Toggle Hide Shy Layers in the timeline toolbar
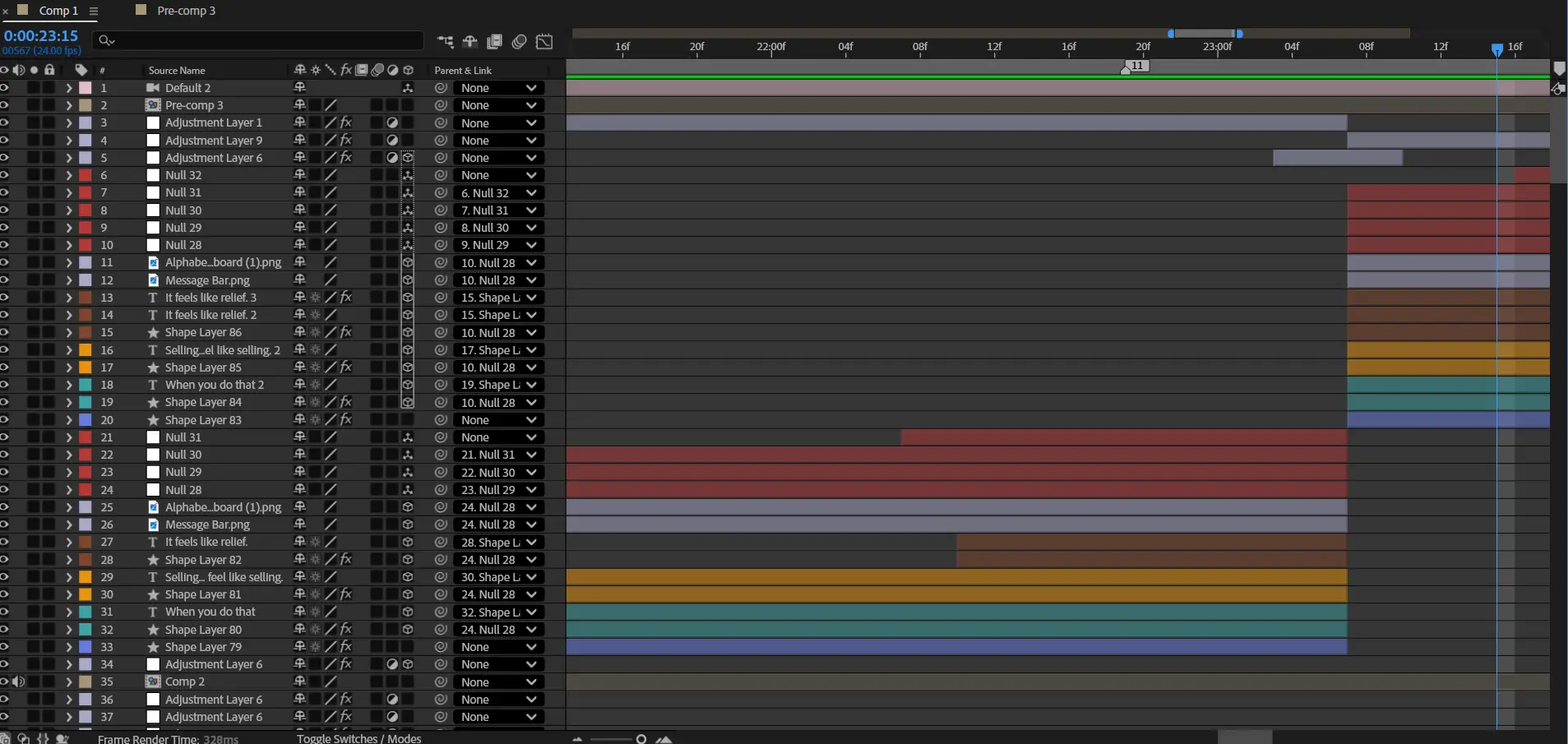This screenshot has width=1568, height=744. (469, 42)
